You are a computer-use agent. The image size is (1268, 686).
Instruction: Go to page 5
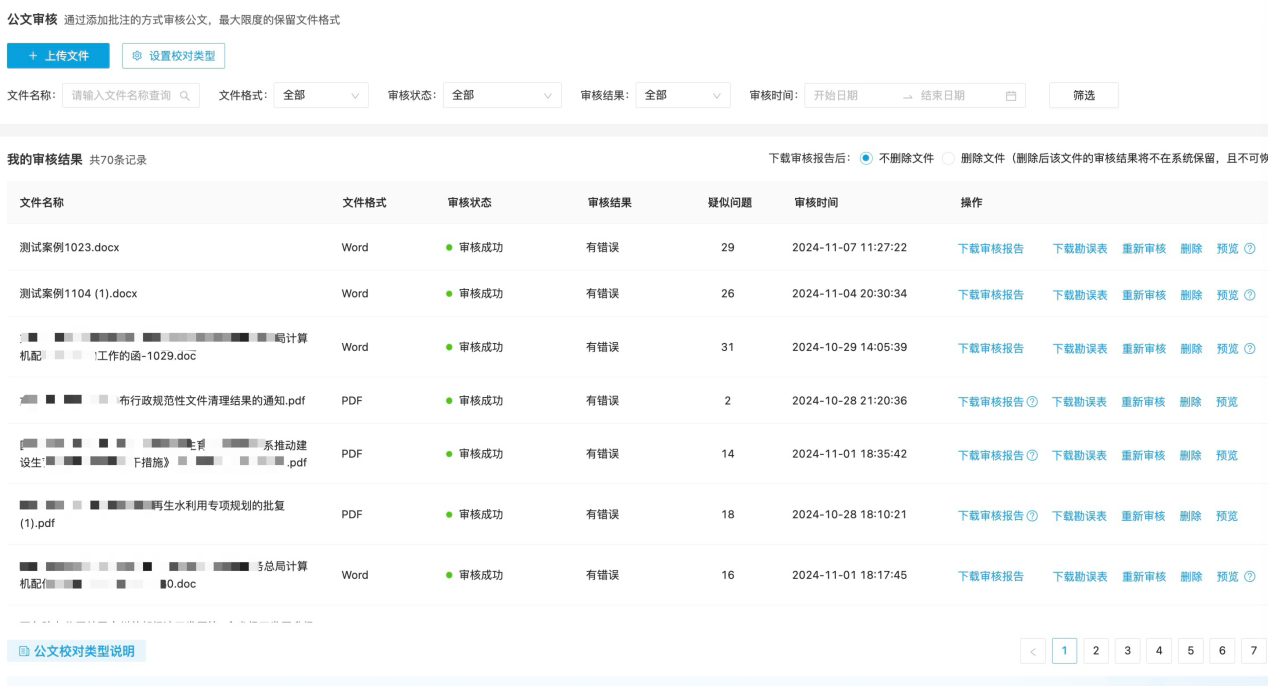point(1190,651)
